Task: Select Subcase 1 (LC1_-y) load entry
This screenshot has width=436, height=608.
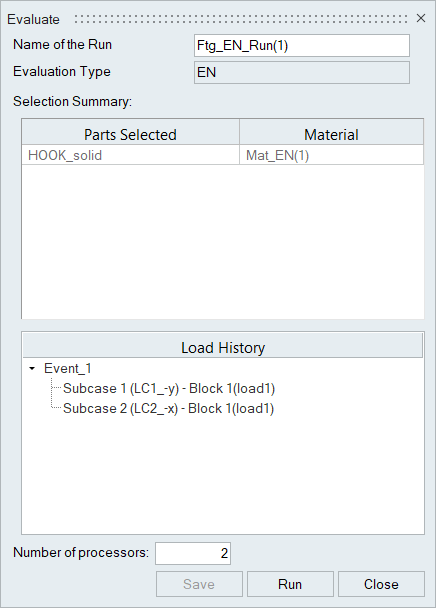Action: coord(169,389)
